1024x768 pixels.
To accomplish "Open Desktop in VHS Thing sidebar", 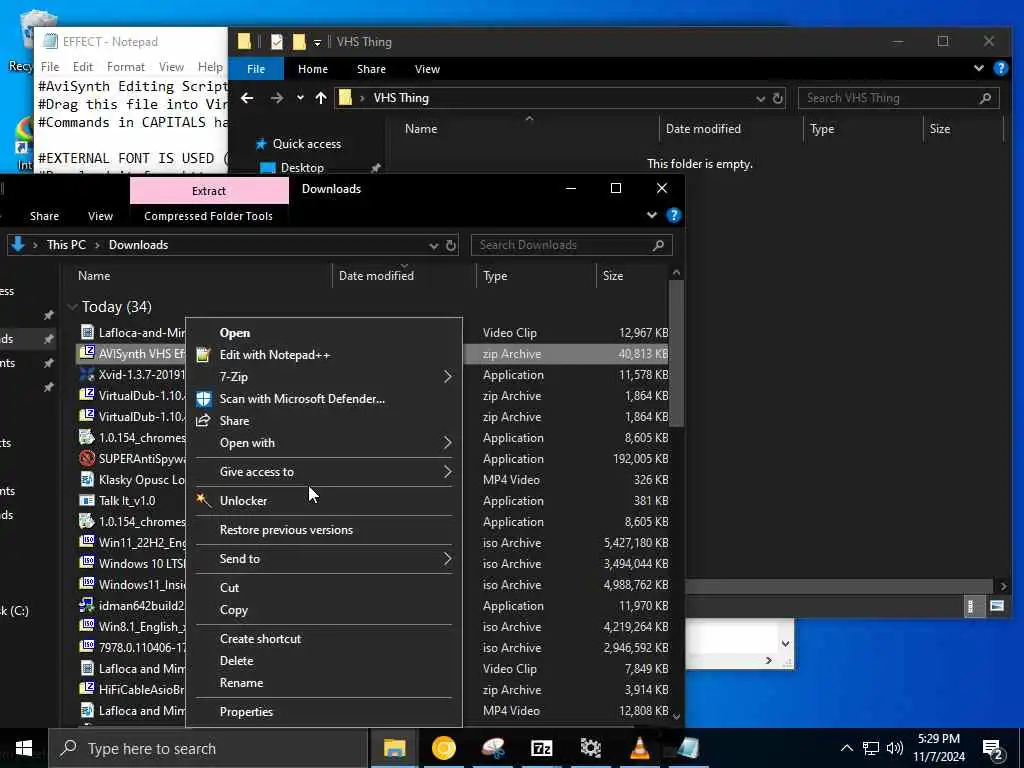I will click(x=302, y=168).
